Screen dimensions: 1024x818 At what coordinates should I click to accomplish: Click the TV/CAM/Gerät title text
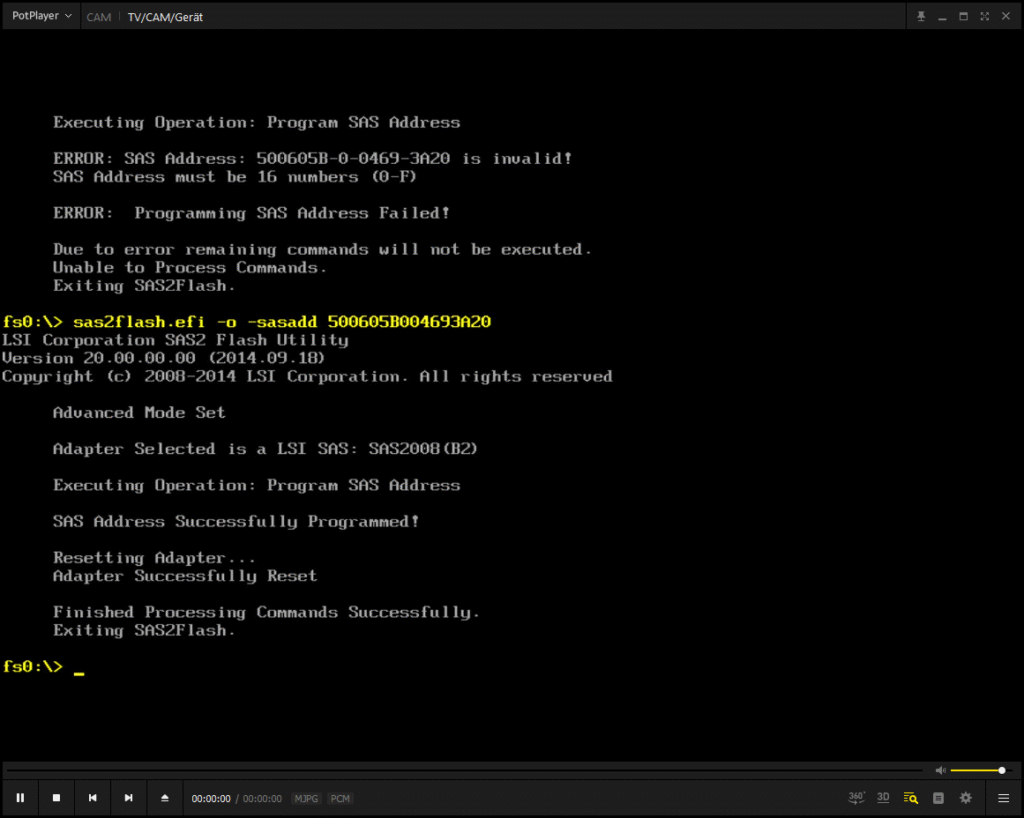165,17
